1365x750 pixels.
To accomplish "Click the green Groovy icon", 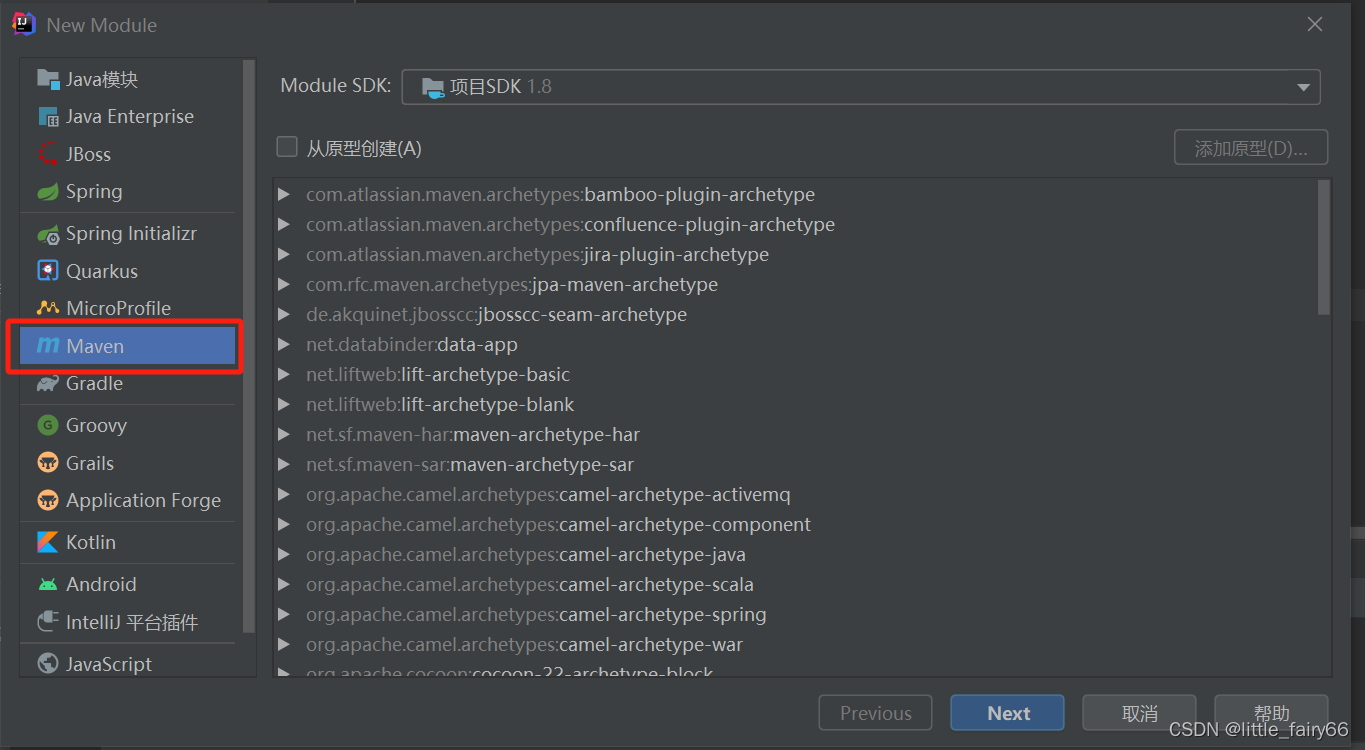I will click(48, 425).
